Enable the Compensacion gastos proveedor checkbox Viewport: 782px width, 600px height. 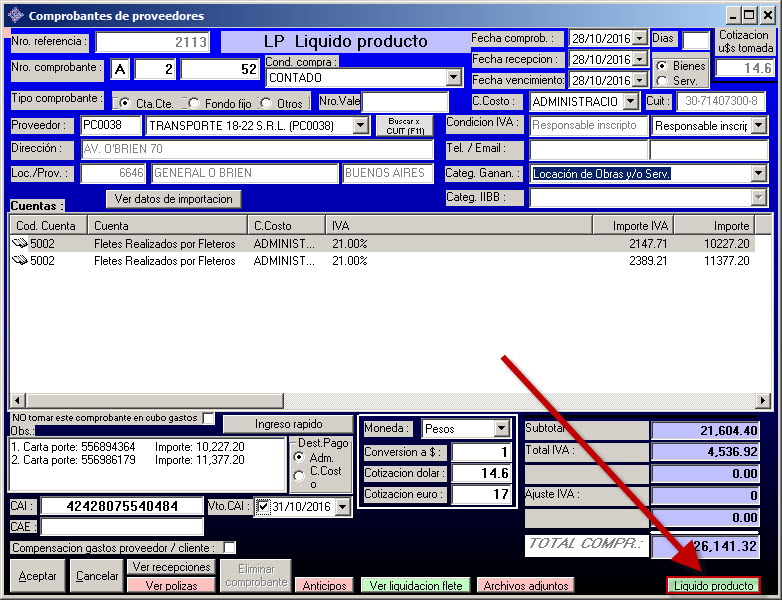coord(230,548)
